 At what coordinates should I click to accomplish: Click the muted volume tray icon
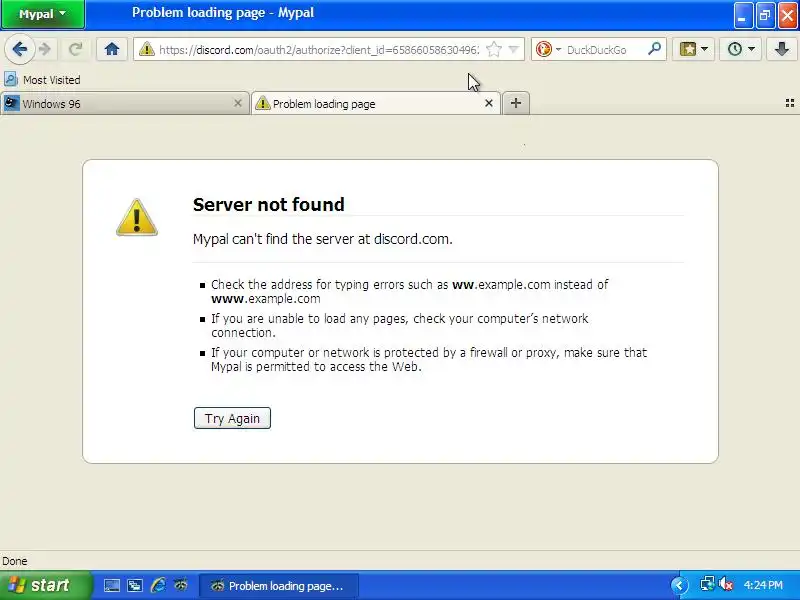726,584
